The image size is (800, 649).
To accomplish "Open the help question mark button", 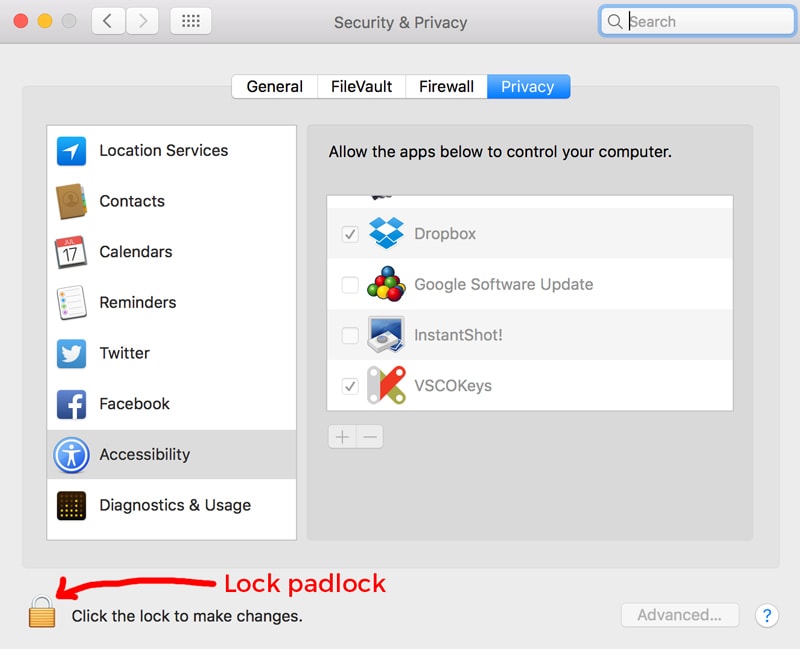I will [766, 615].
